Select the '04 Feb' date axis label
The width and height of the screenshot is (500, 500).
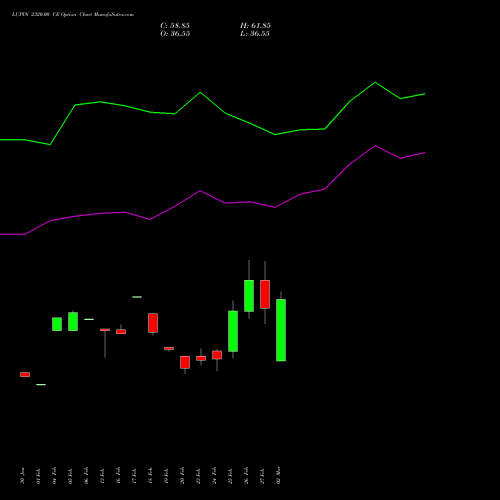(54, 476)
